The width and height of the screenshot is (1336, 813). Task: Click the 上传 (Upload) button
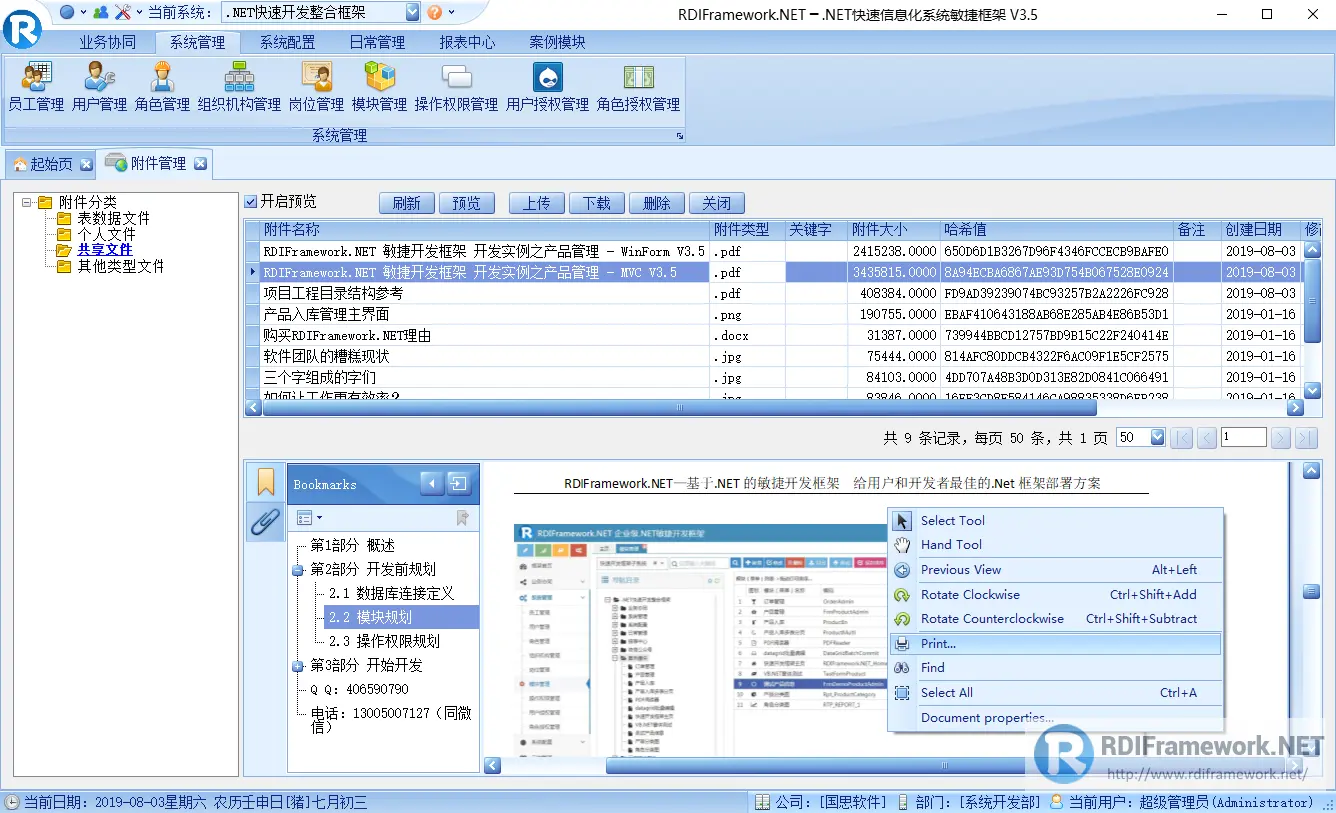coord(536,202)
